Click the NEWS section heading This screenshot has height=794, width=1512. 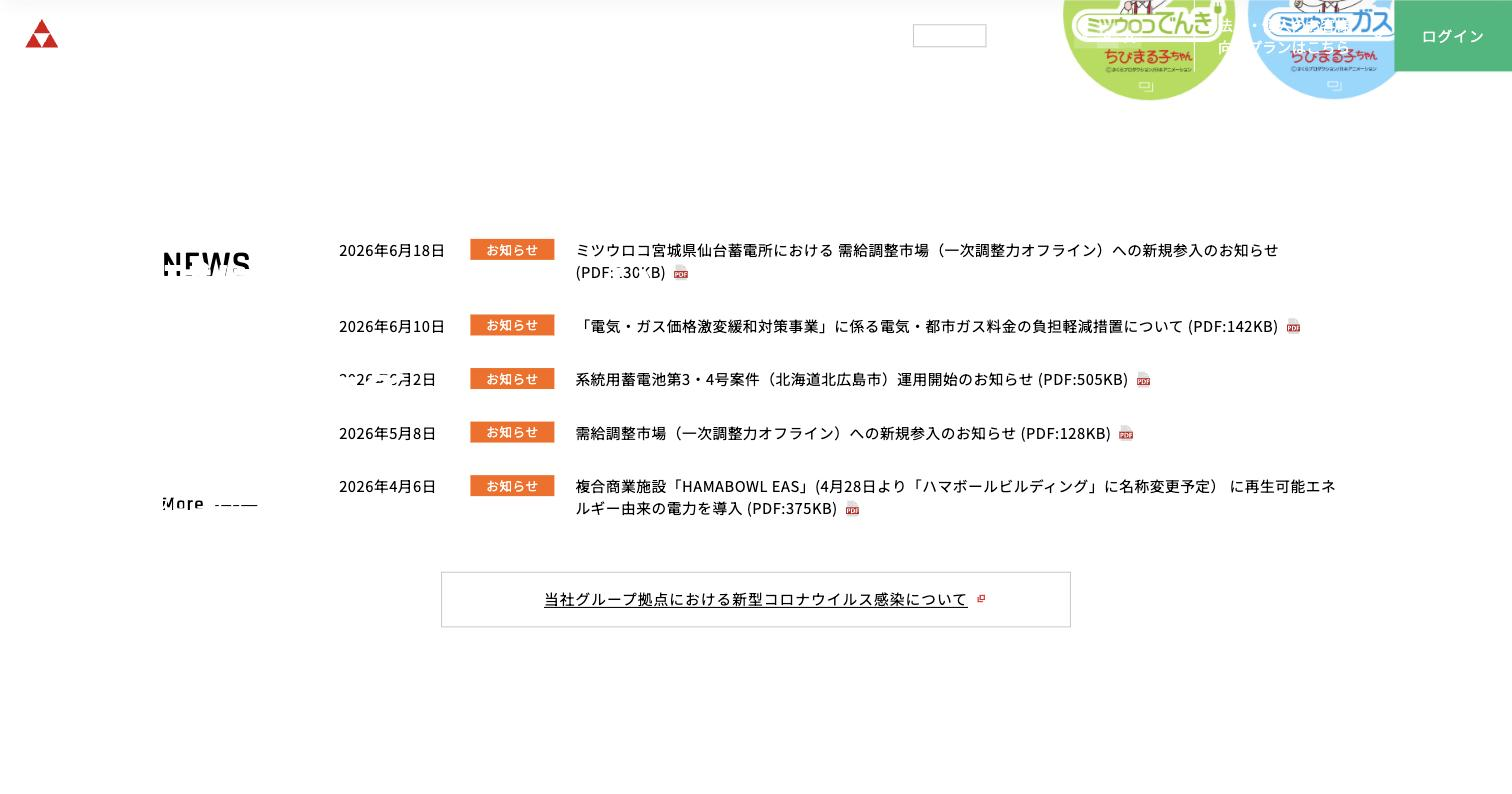click(x=206, y=264)
